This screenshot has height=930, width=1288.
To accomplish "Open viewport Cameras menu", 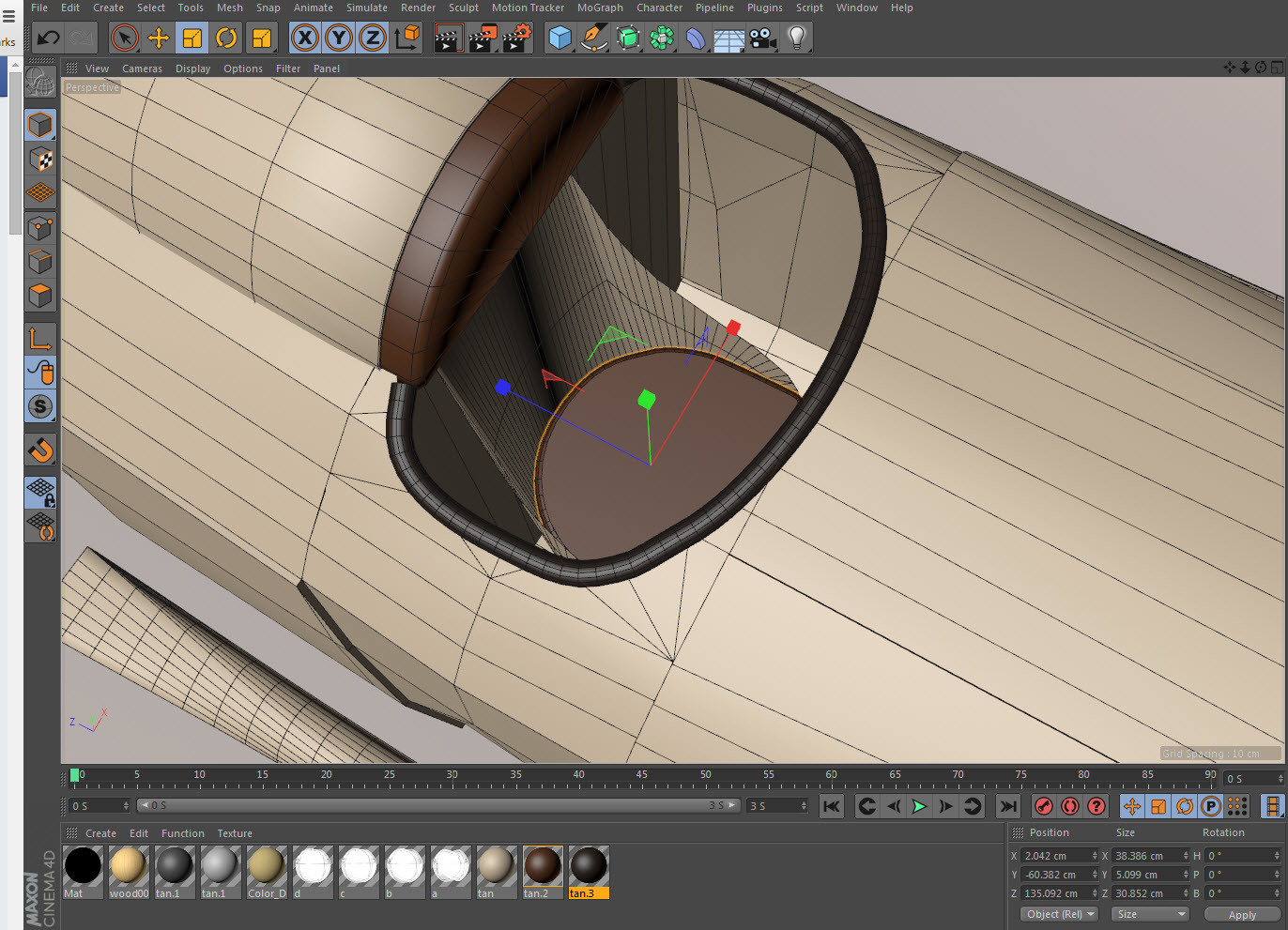I will coord(142,69).
